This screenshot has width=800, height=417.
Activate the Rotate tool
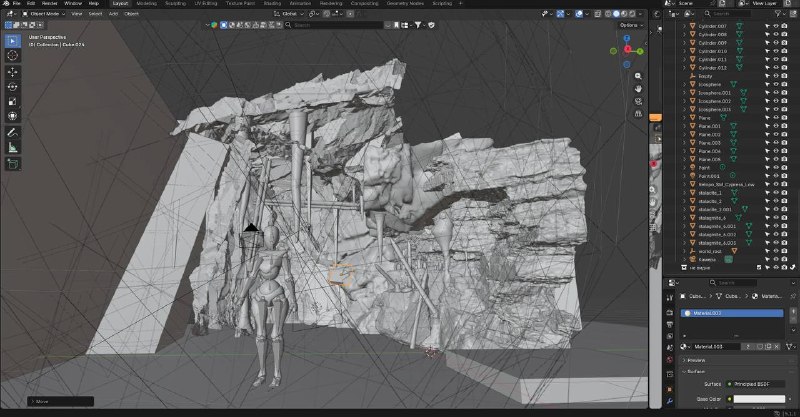click(13, 87)
